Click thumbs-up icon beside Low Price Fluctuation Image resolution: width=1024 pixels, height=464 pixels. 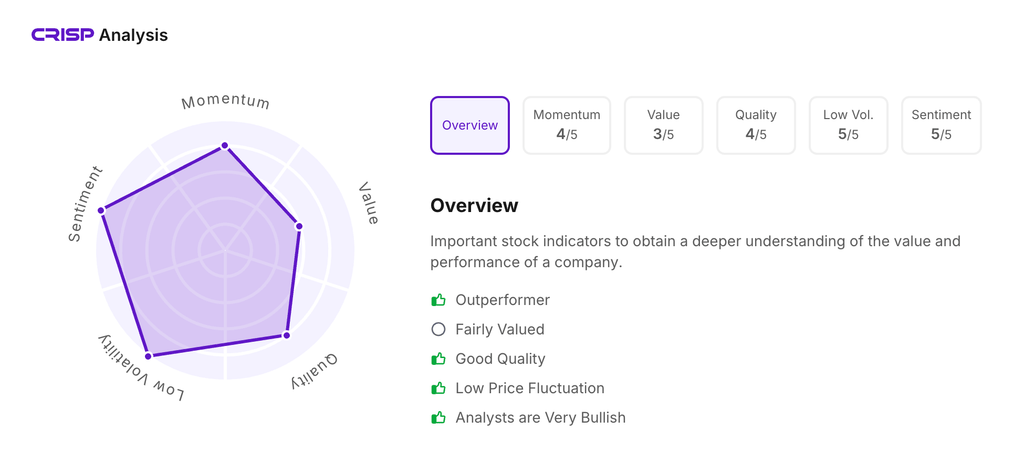438,388
